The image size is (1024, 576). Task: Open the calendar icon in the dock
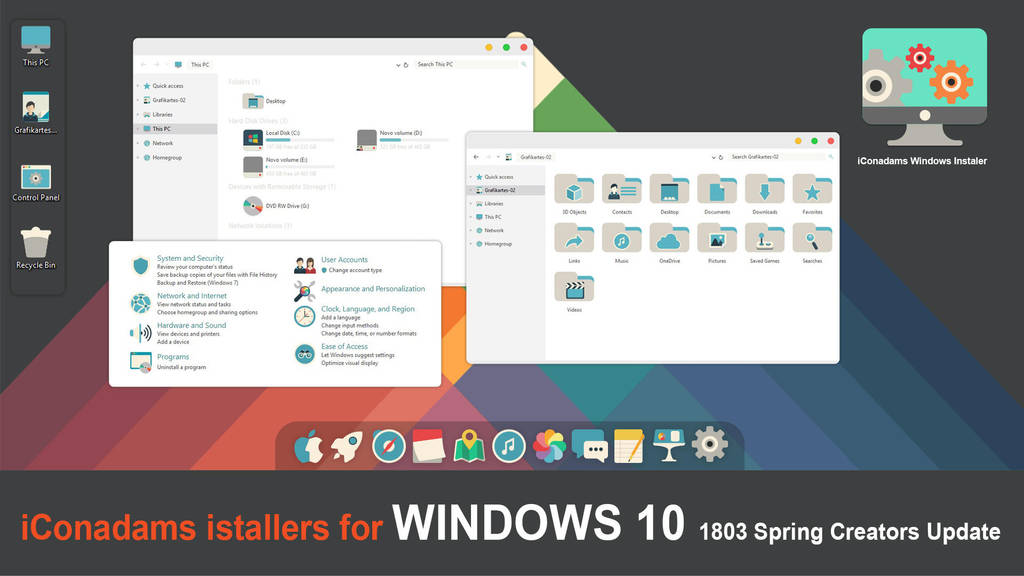428,447
